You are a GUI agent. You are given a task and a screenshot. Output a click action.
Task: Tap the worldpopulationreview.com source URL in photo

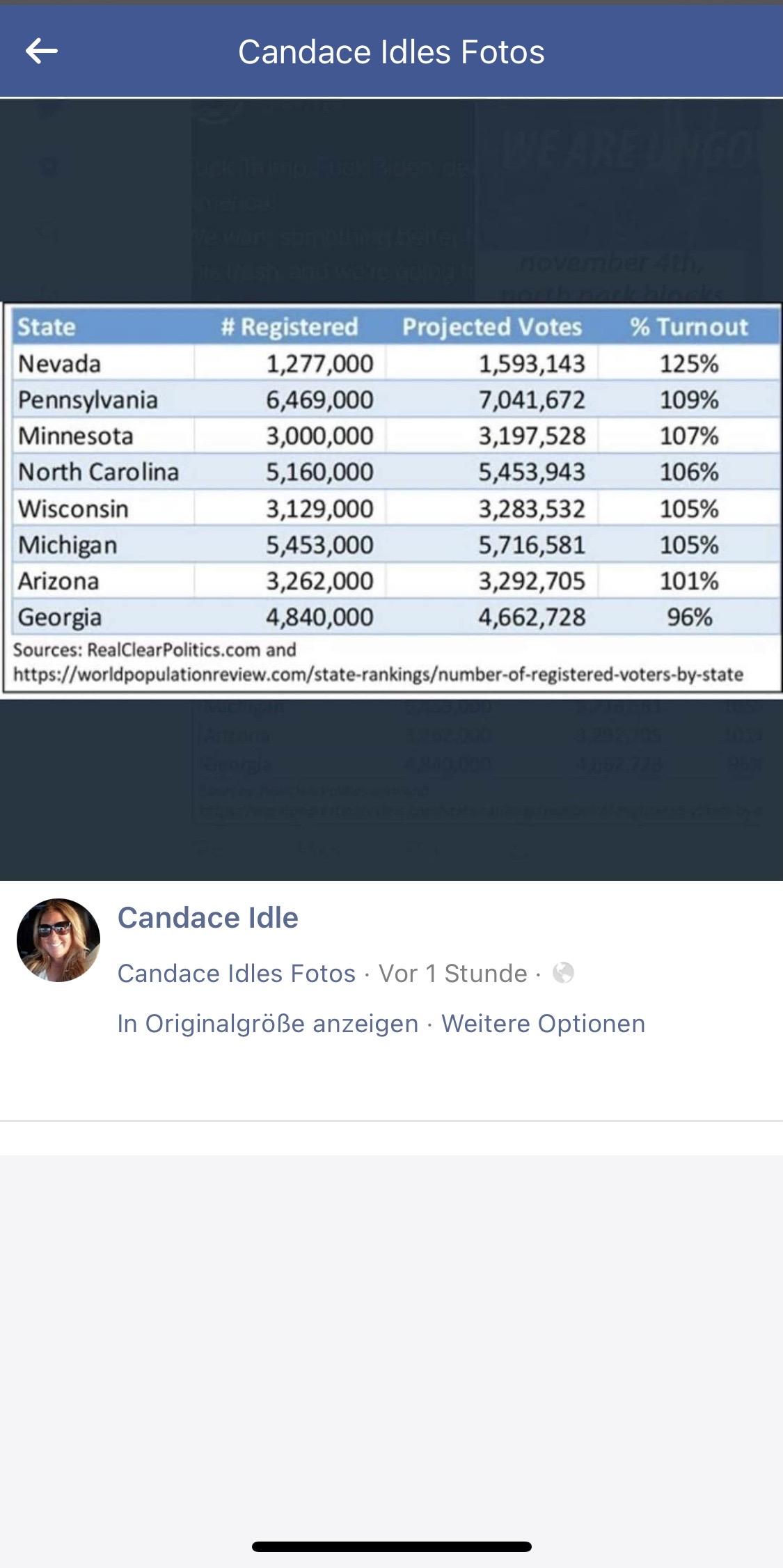(378, 674)
